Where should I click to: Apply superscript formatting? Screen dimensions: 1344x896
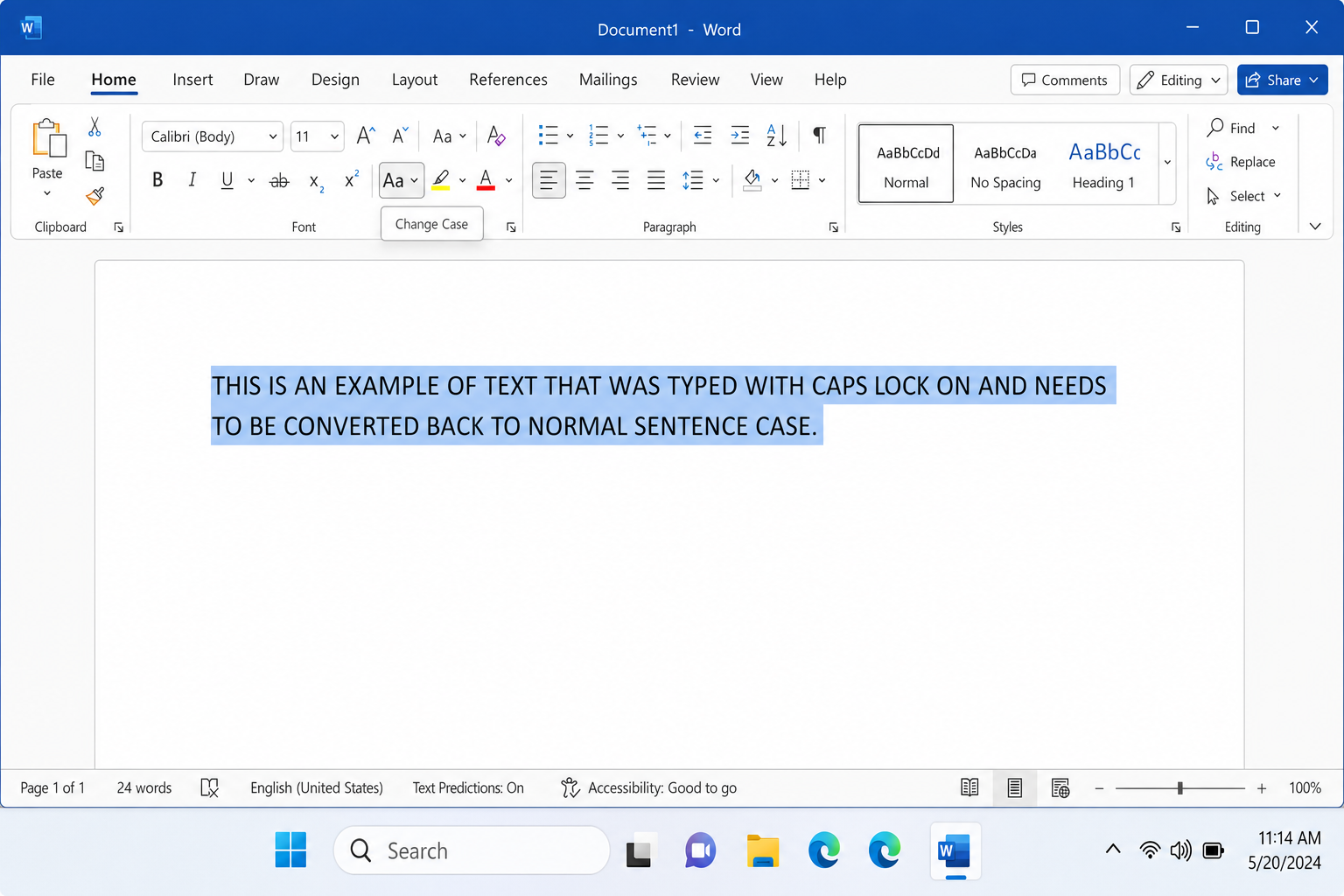351,180
